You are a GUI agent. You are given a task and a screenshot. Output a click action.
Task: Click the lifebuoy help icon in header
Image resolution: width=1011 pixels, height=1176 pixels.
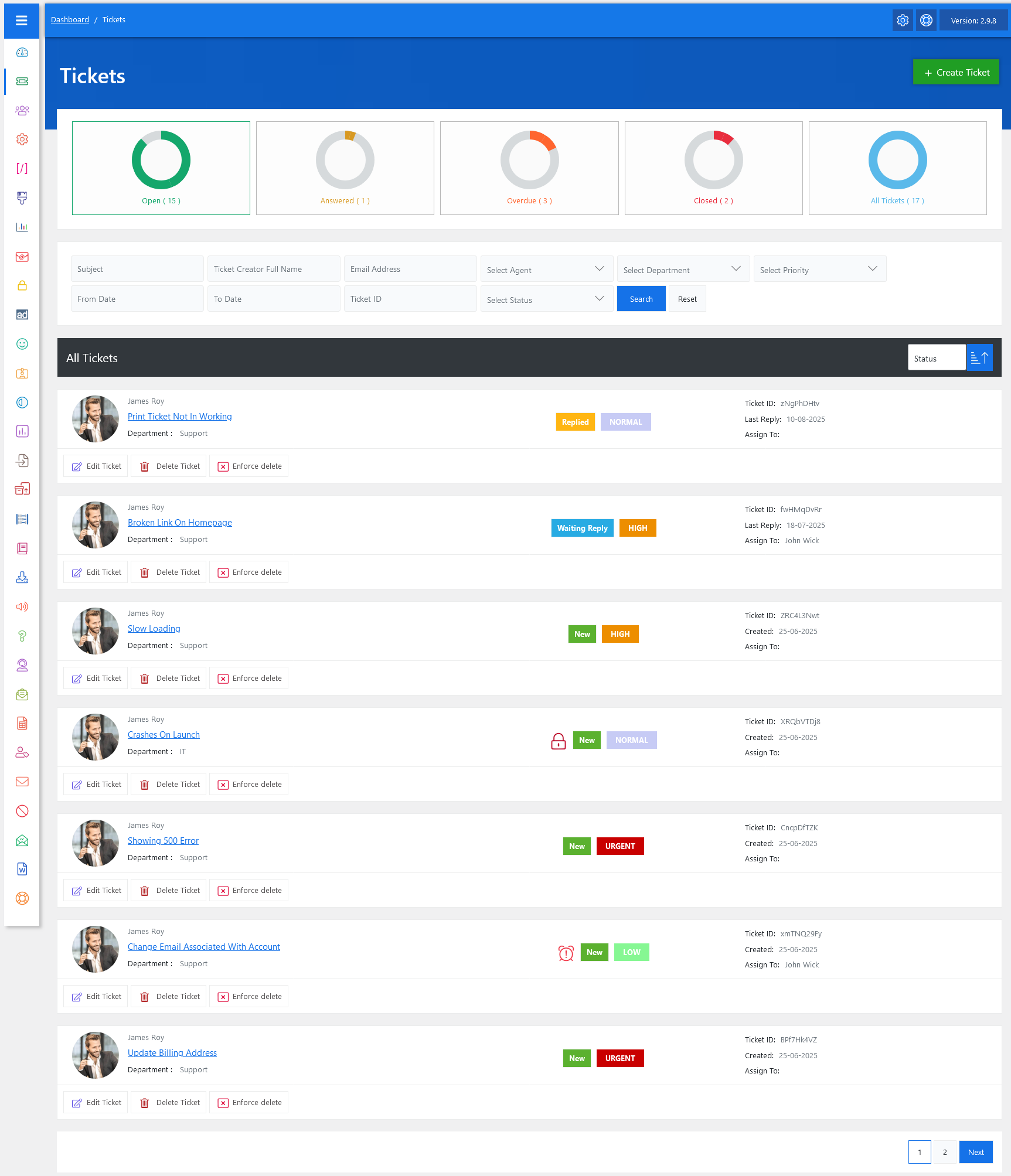click(x=926, y=21)
